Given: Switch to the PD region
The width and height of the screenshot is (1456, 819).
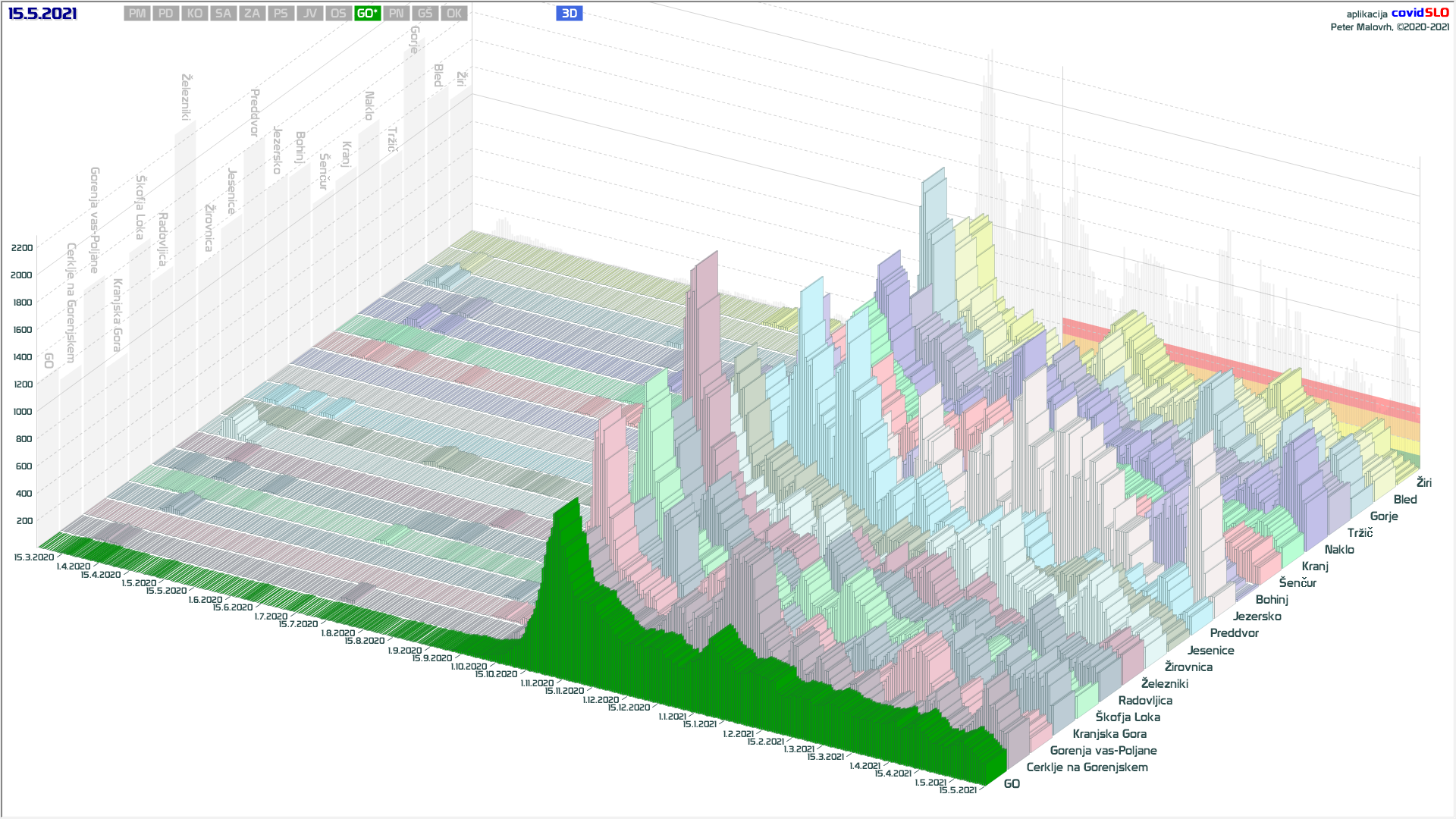Looking at the screenshot, I should tap(166, 14).
